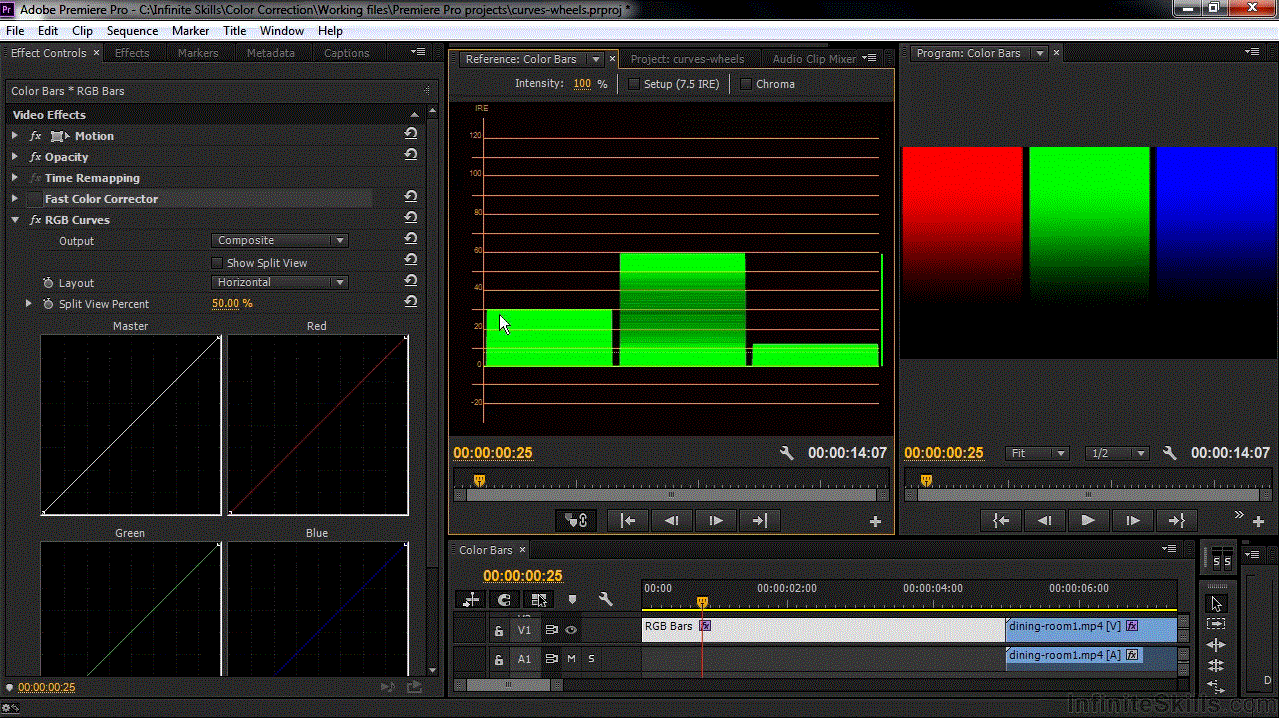
Task: Select the Ripple Edit tool
Action: coord(1216,645)
